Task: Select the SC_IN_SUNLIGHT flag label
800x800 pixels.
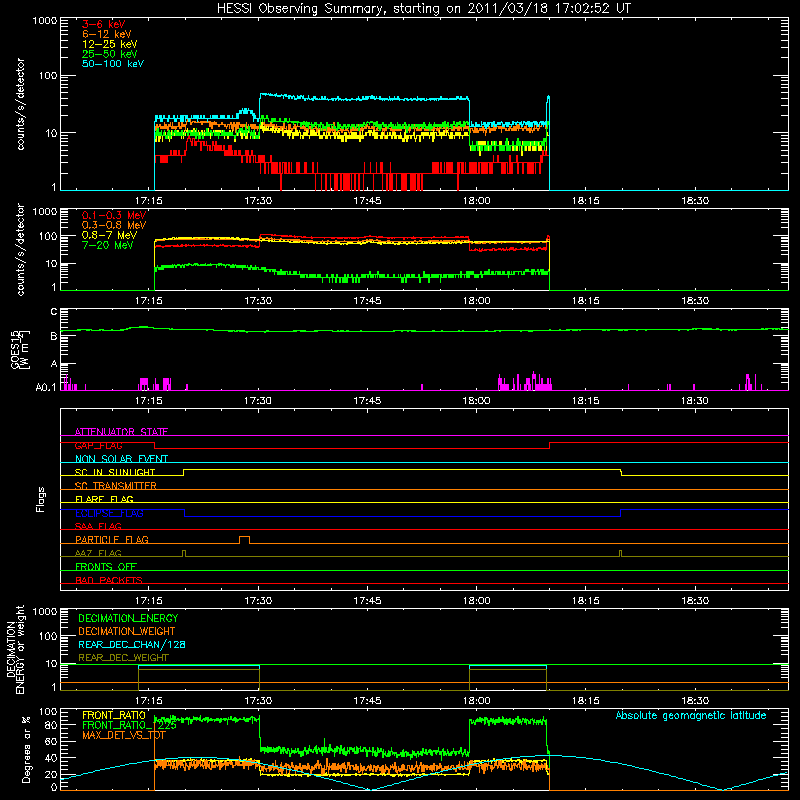Action: [115, 472]
